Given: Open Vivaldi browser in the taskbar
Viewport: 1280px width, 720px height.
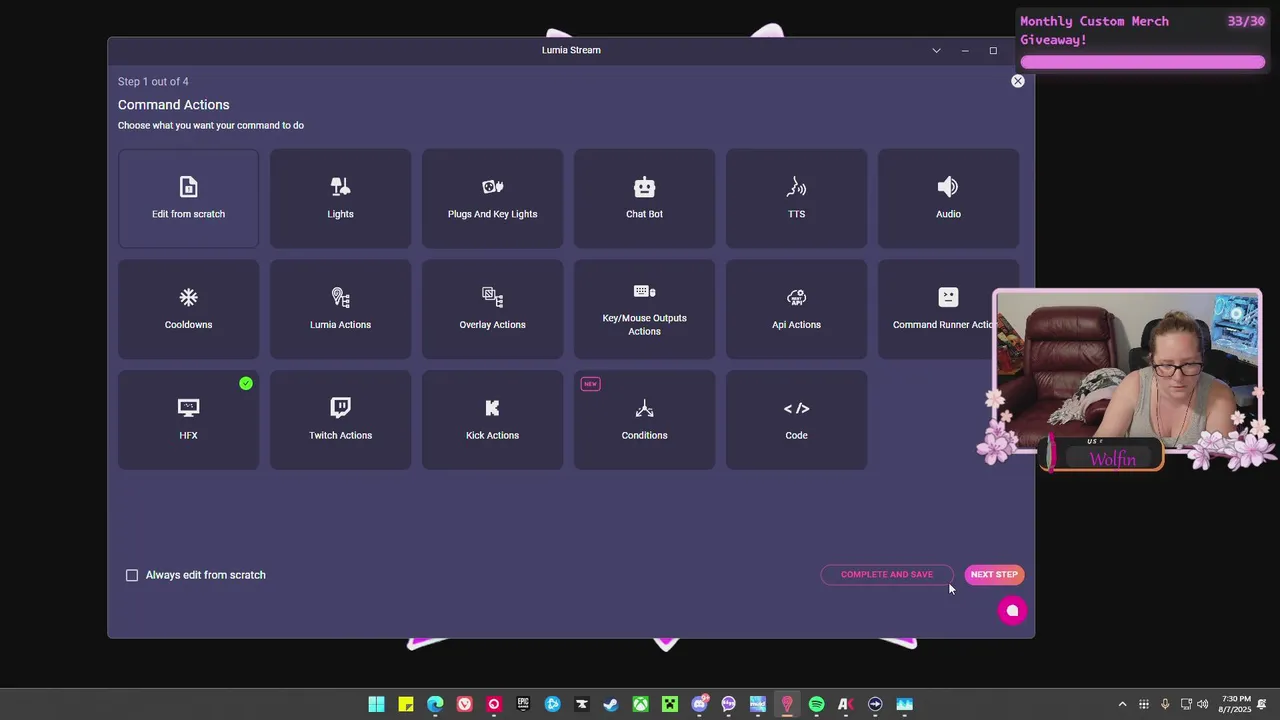Looking at the screenshot, I should tap(465, 704).
